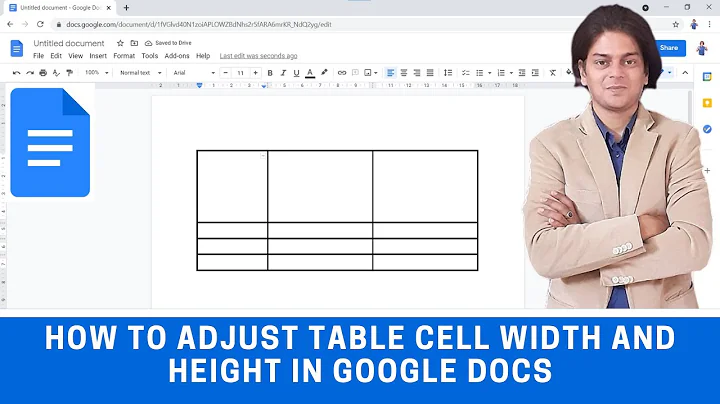This screenshot has width=720, height=404.
Task: Print the document using the printer icon
Action: (43, 73)
